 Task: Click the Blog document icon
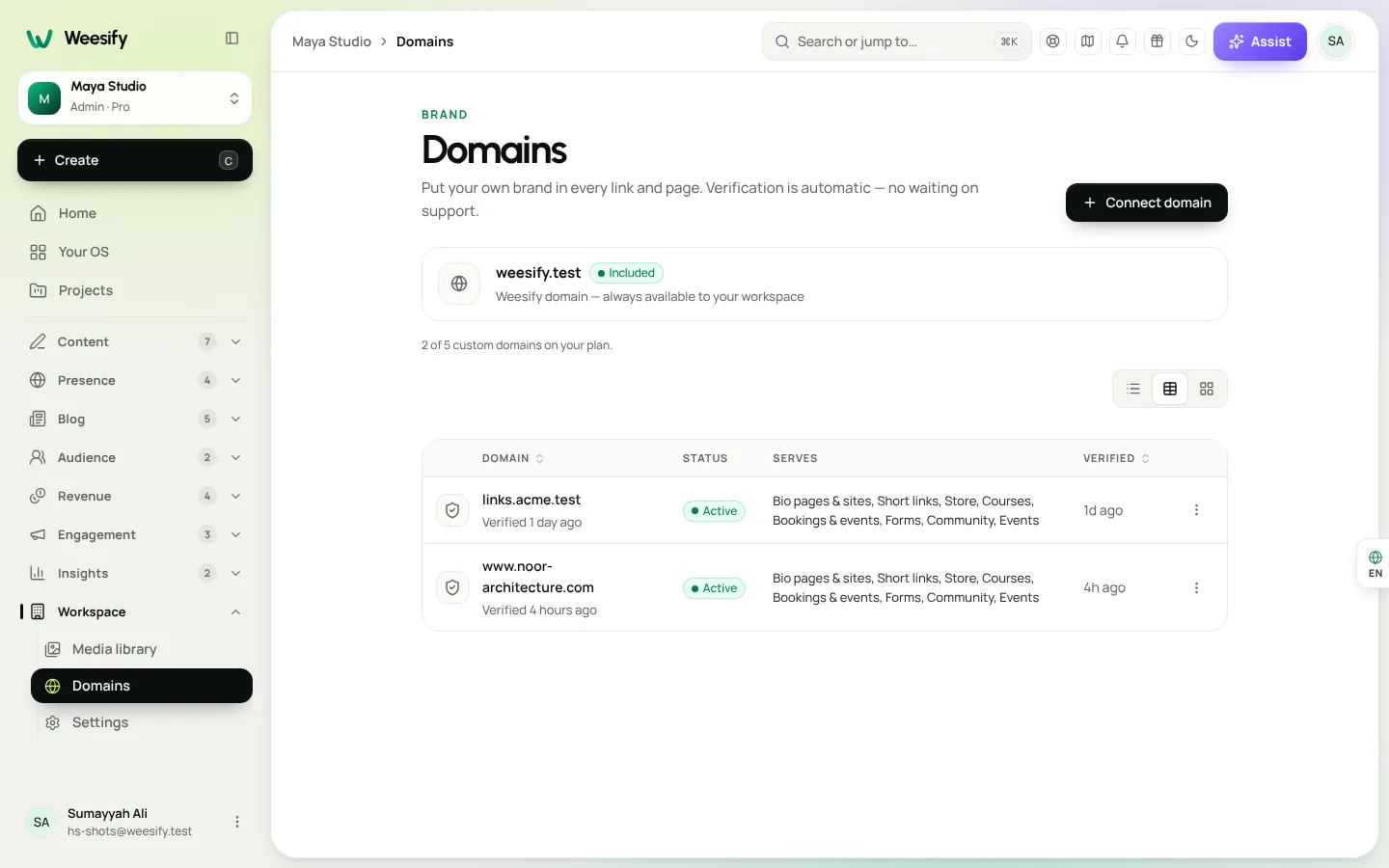point(38,419)
